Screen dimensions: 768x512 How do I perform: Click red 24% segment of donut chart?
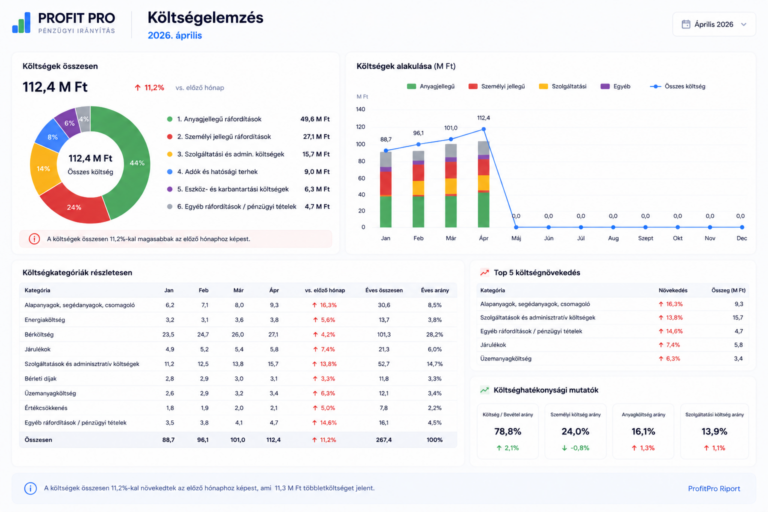tap(73, 207)
